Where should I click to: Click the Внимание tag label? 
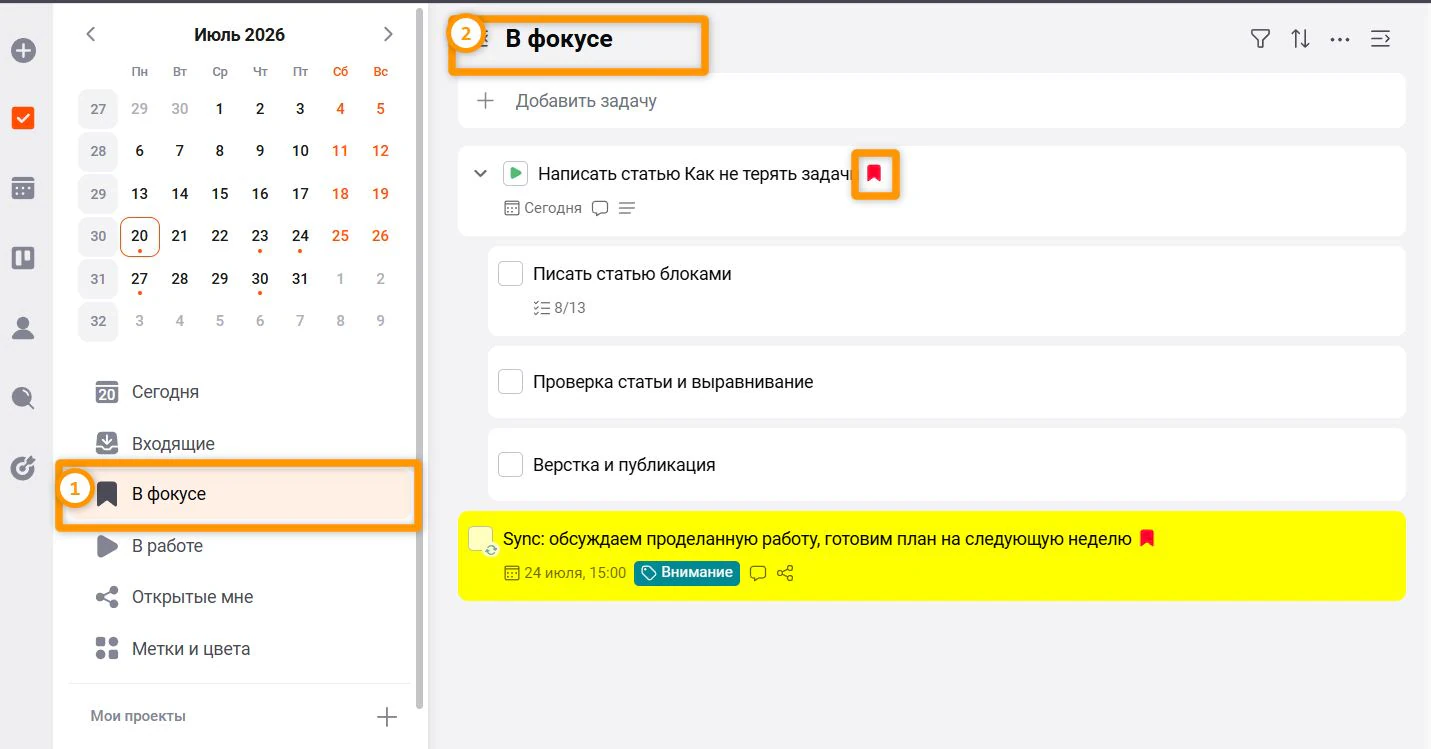click(x=687, y=573)
